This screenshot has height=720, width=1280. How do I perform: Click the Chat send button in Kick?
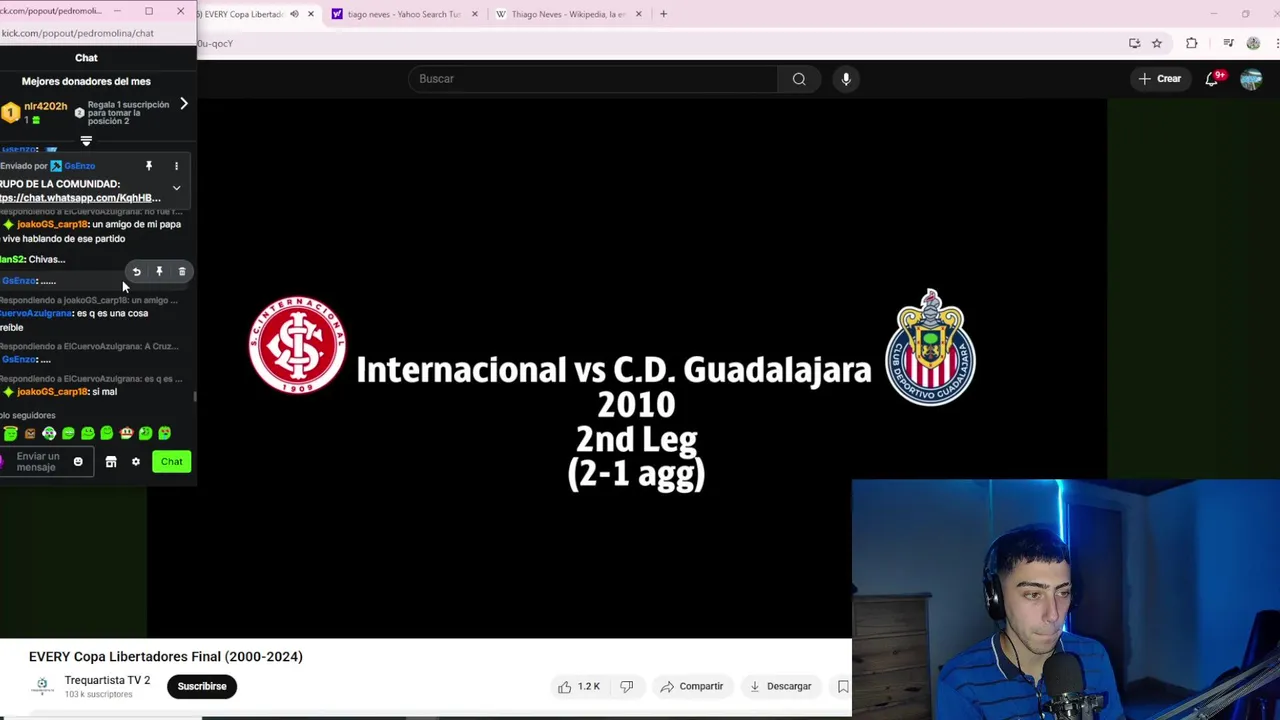point(172,461)
